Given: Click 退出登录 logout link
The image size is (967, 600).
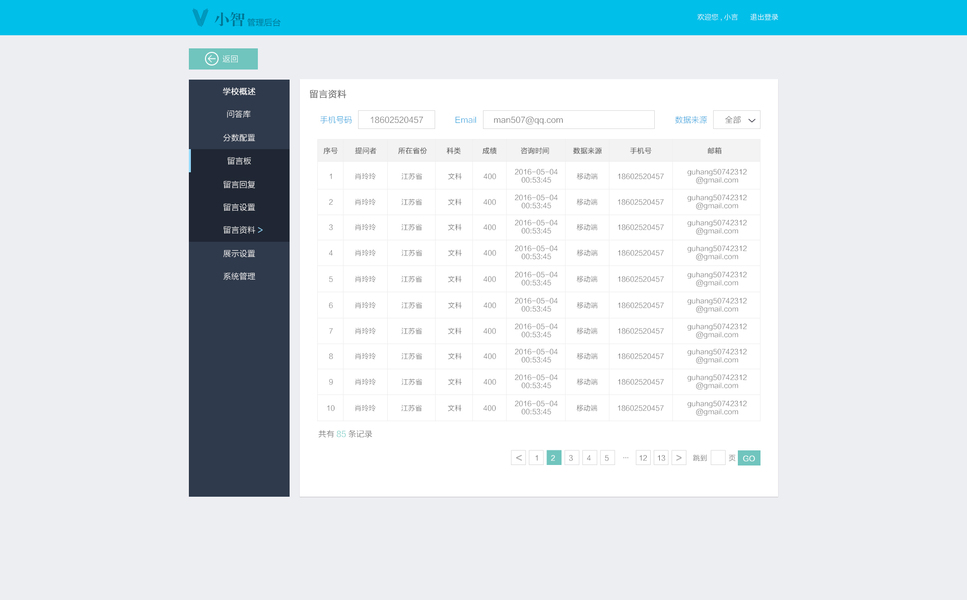Looking at the screenshot, I should tap(763, 17).
